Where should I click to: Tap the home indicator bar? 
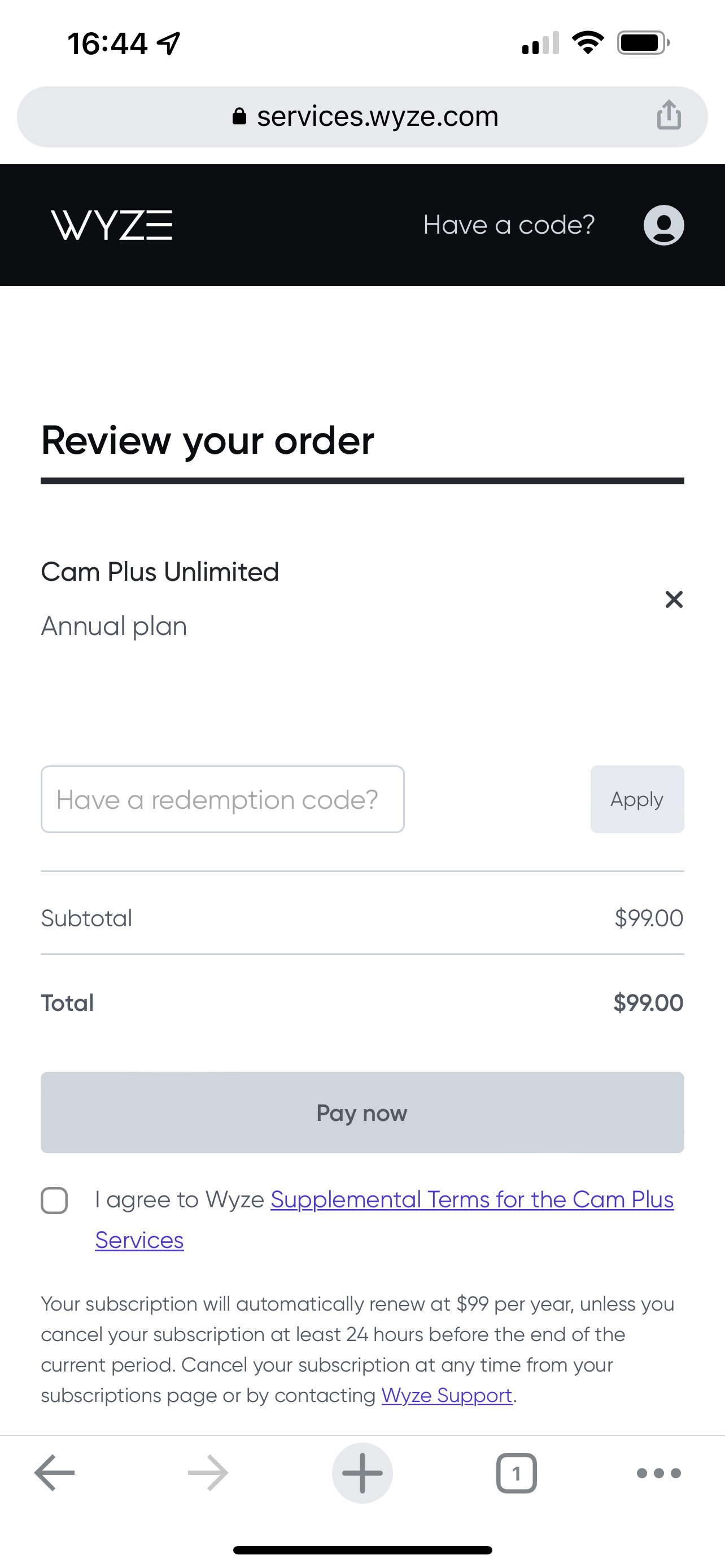(362, 1550)
